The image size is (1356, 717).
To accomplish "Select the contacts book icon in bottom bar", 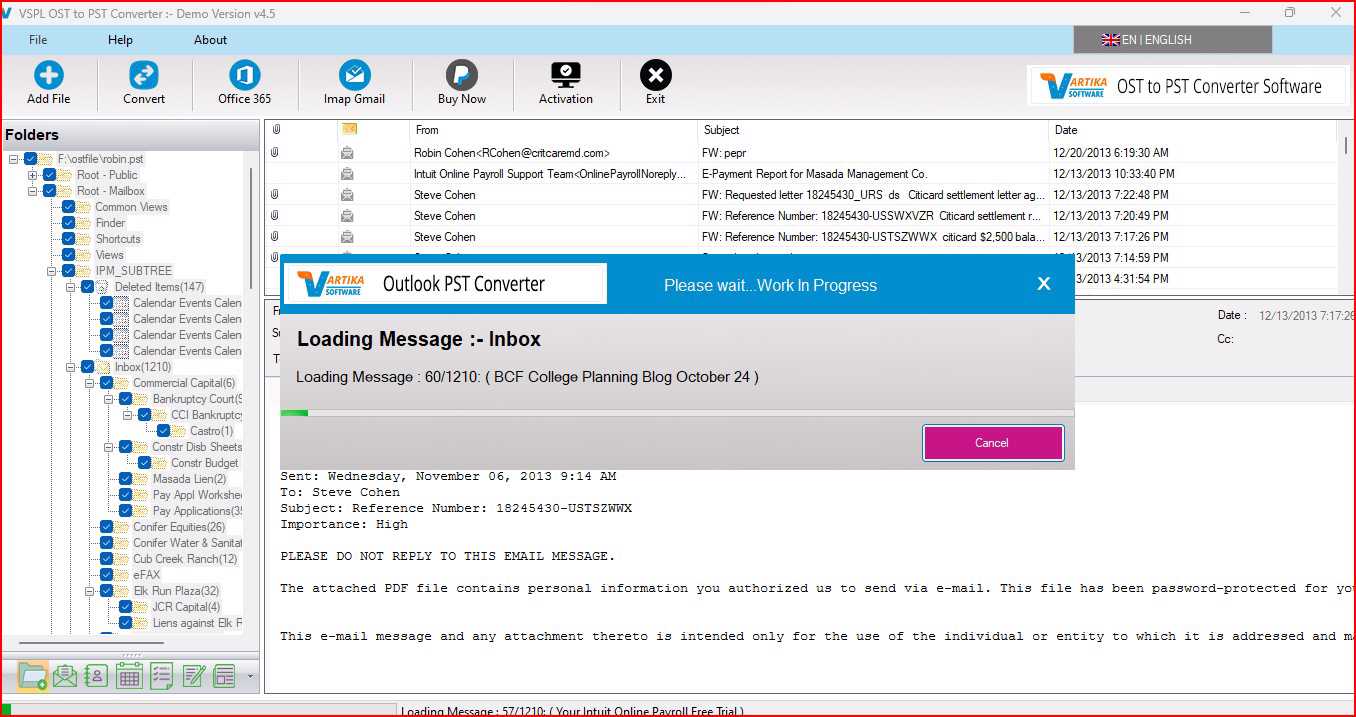I will coord(97,676).
